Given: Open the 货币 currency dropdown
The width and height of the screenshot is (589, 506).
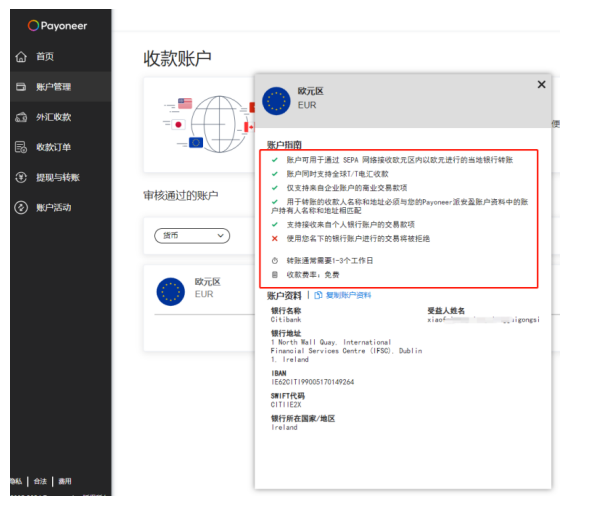Looking at the screenshot, I should coord(192,236).
